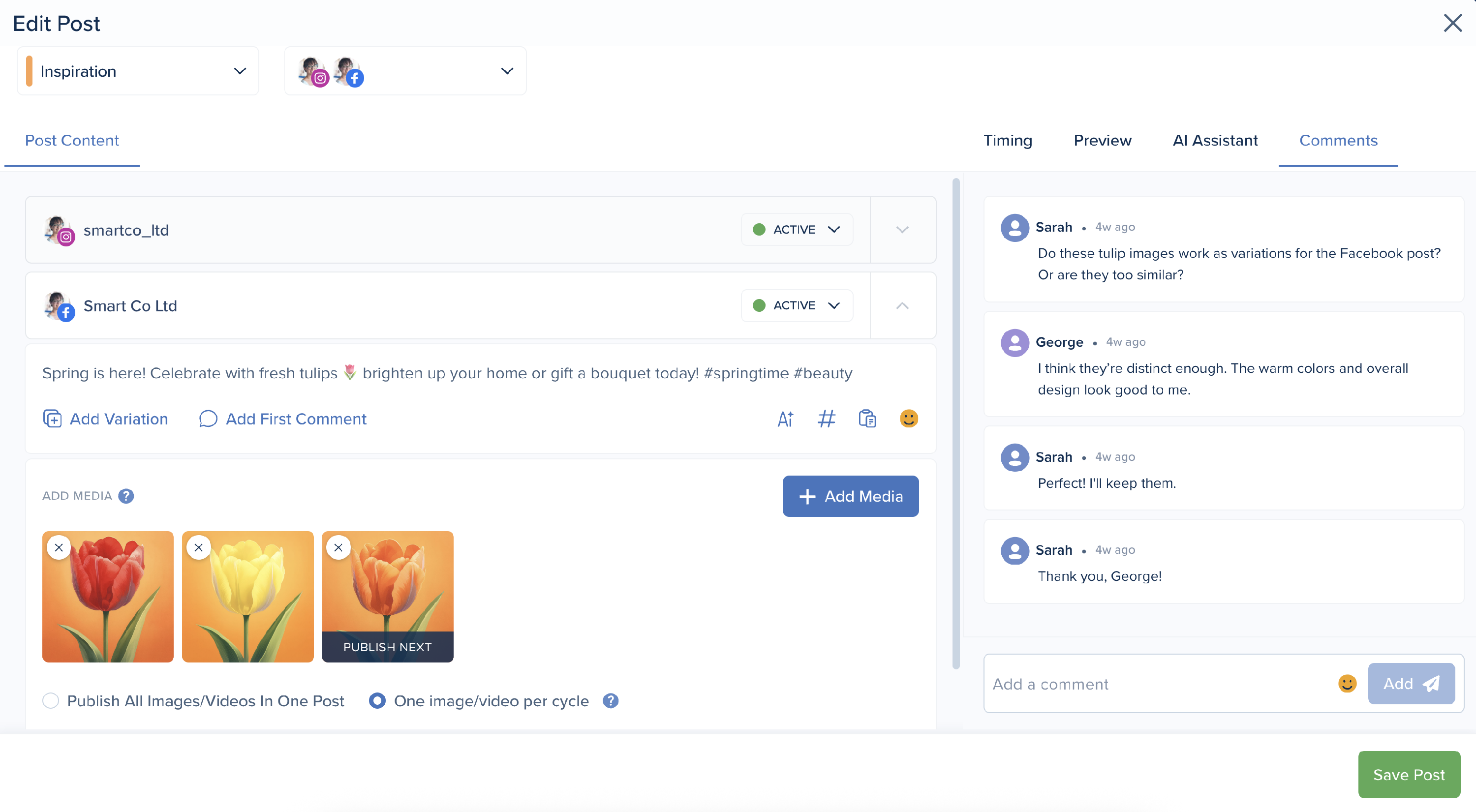This screenshot has width=1476, height=812.
Task: Open the AI Assistant tab
Action: pos(1215,141)
